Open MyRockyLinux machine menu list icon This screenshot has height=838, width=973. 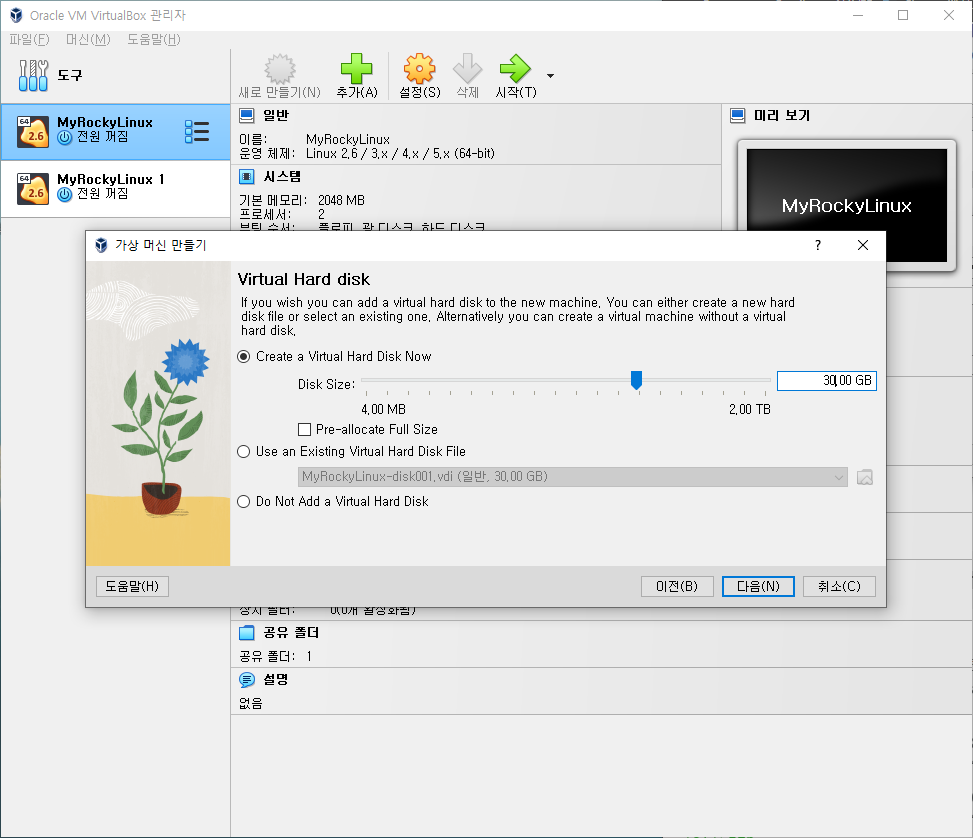click(197, 132)
